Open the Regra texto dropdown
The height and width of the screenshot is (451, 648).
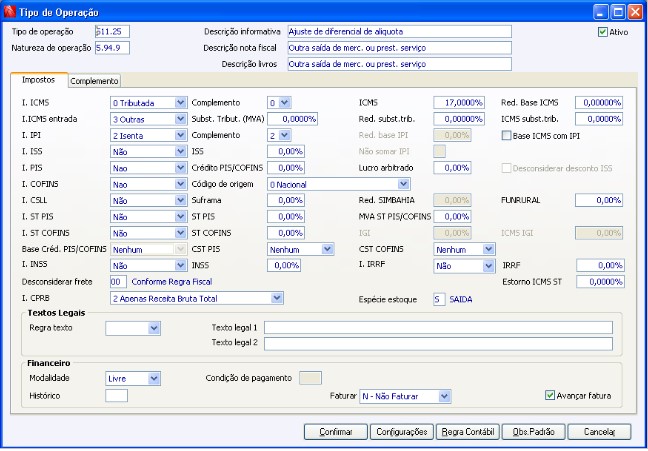point(153,328)
